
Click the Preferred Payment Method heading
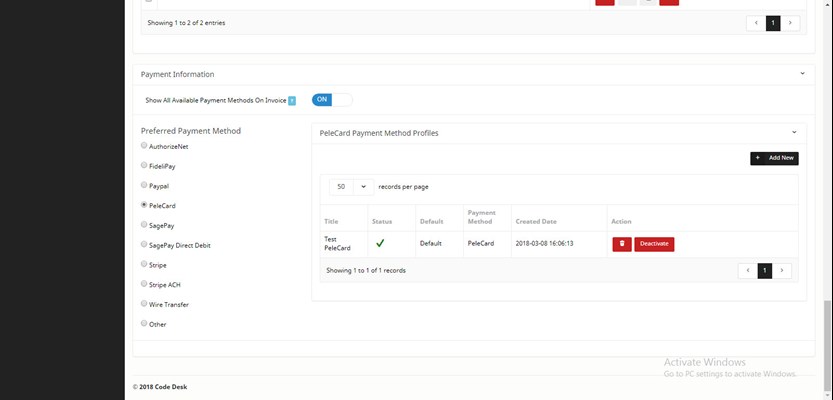click(191, 131)
